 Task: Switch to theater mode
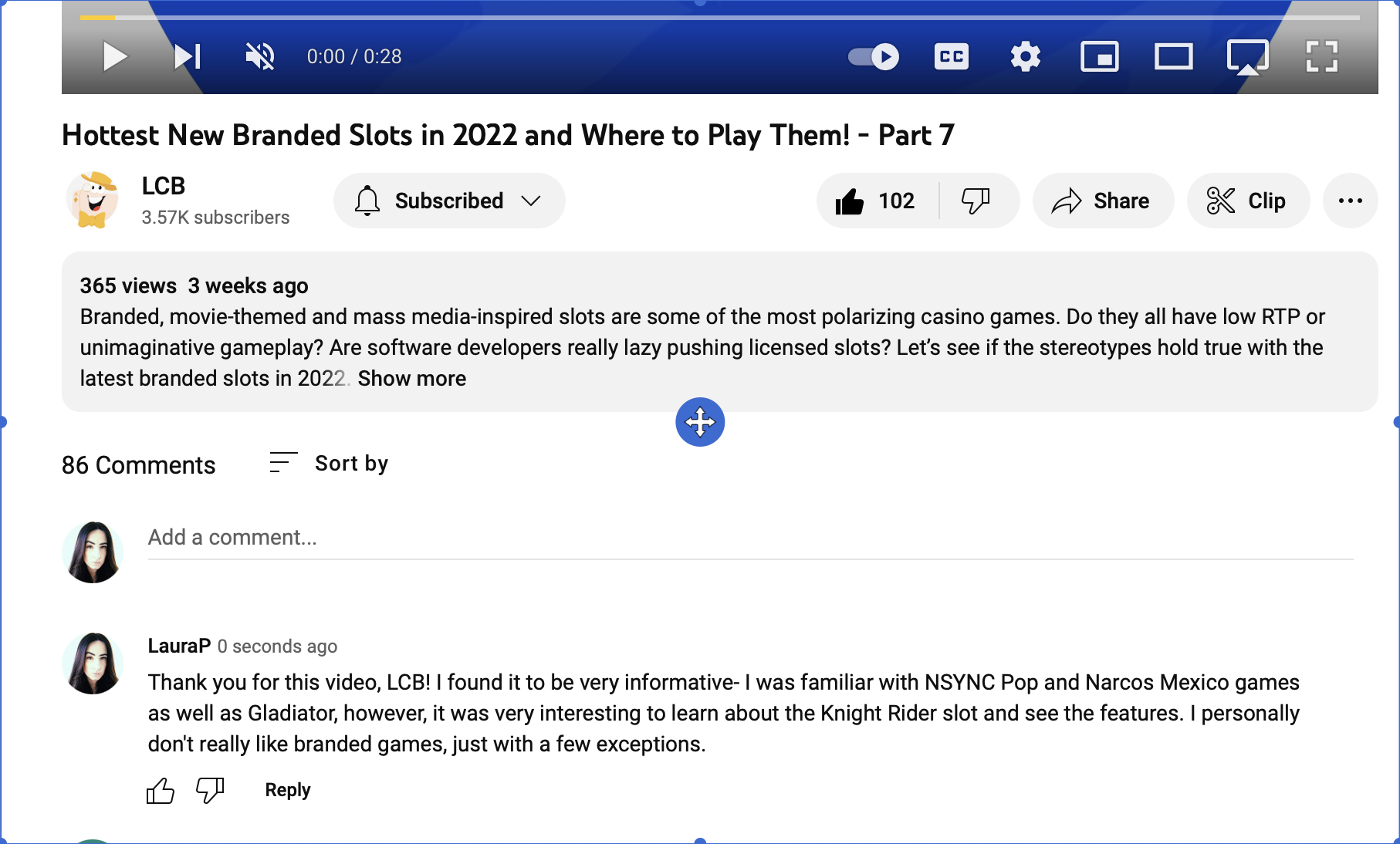coord(1174,56)
